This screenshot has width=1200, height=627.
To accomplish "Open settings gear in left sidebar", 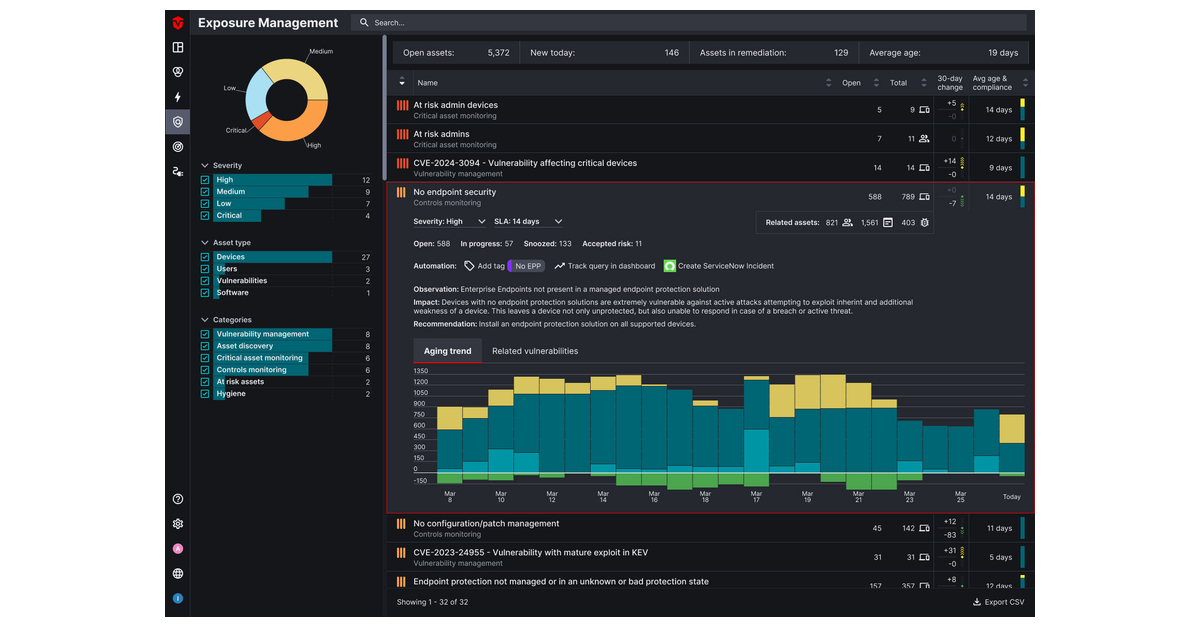I will click(178, 524).
